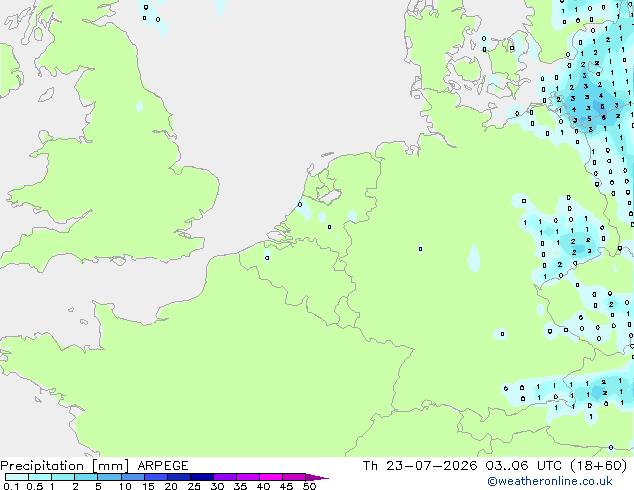Click the ARPEGE model name label
The width and height of the screenshot is (634, 490).
click(163, 466)
